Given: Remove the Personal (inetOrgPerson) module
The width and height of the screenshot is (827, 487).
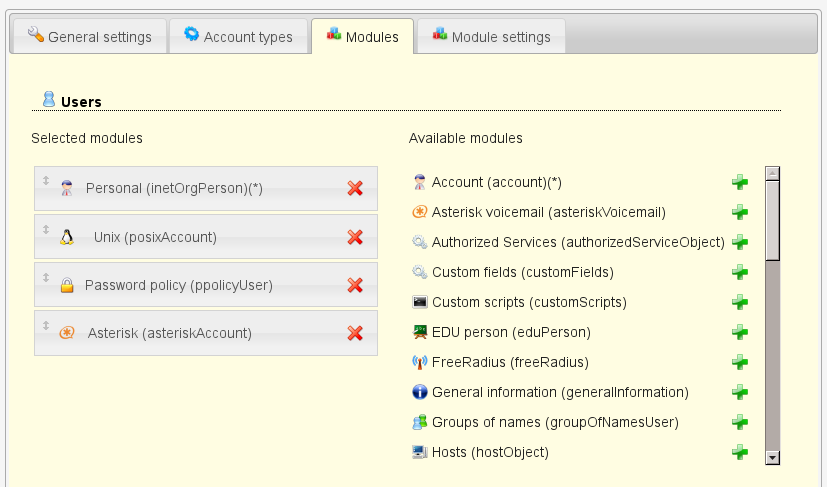Looking at the screenshot, I should coord(354,188).
